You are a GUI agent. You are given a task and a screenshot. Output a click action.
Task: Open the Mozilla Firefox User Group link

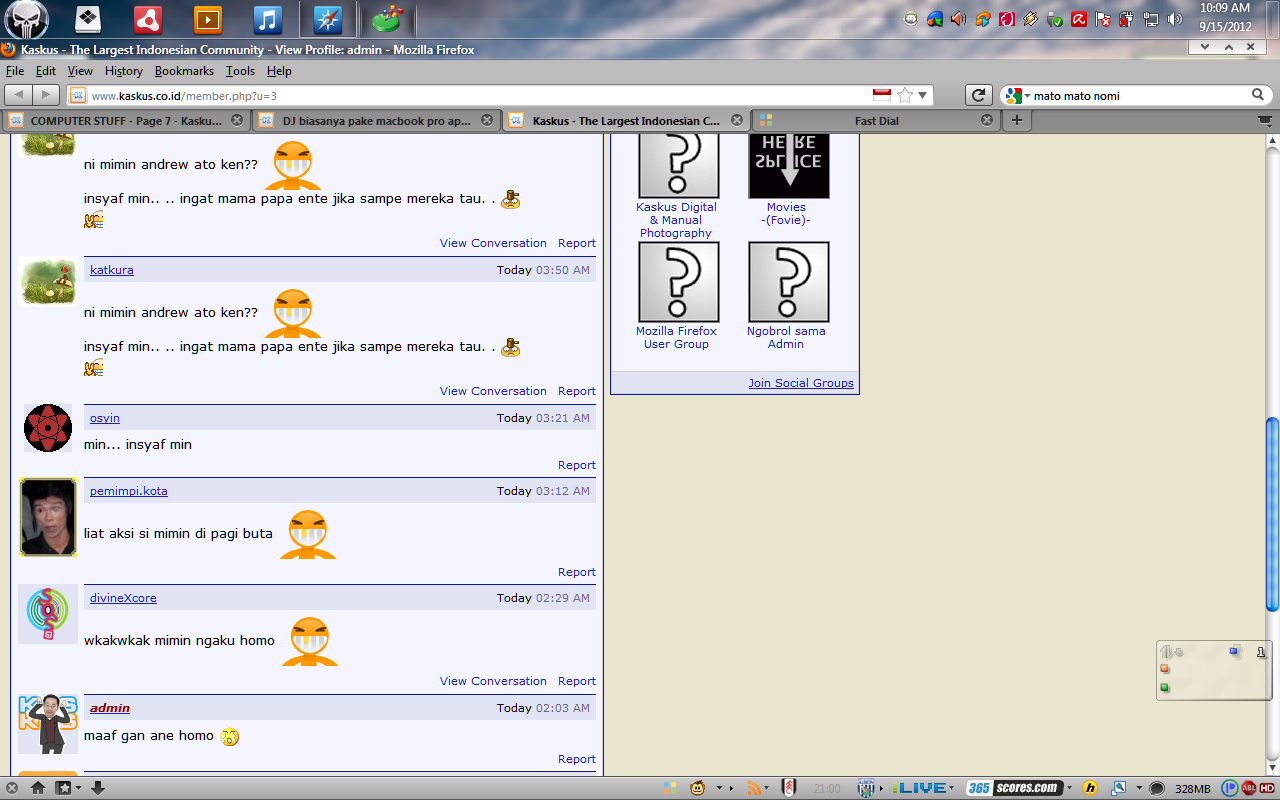coord(677,337)
